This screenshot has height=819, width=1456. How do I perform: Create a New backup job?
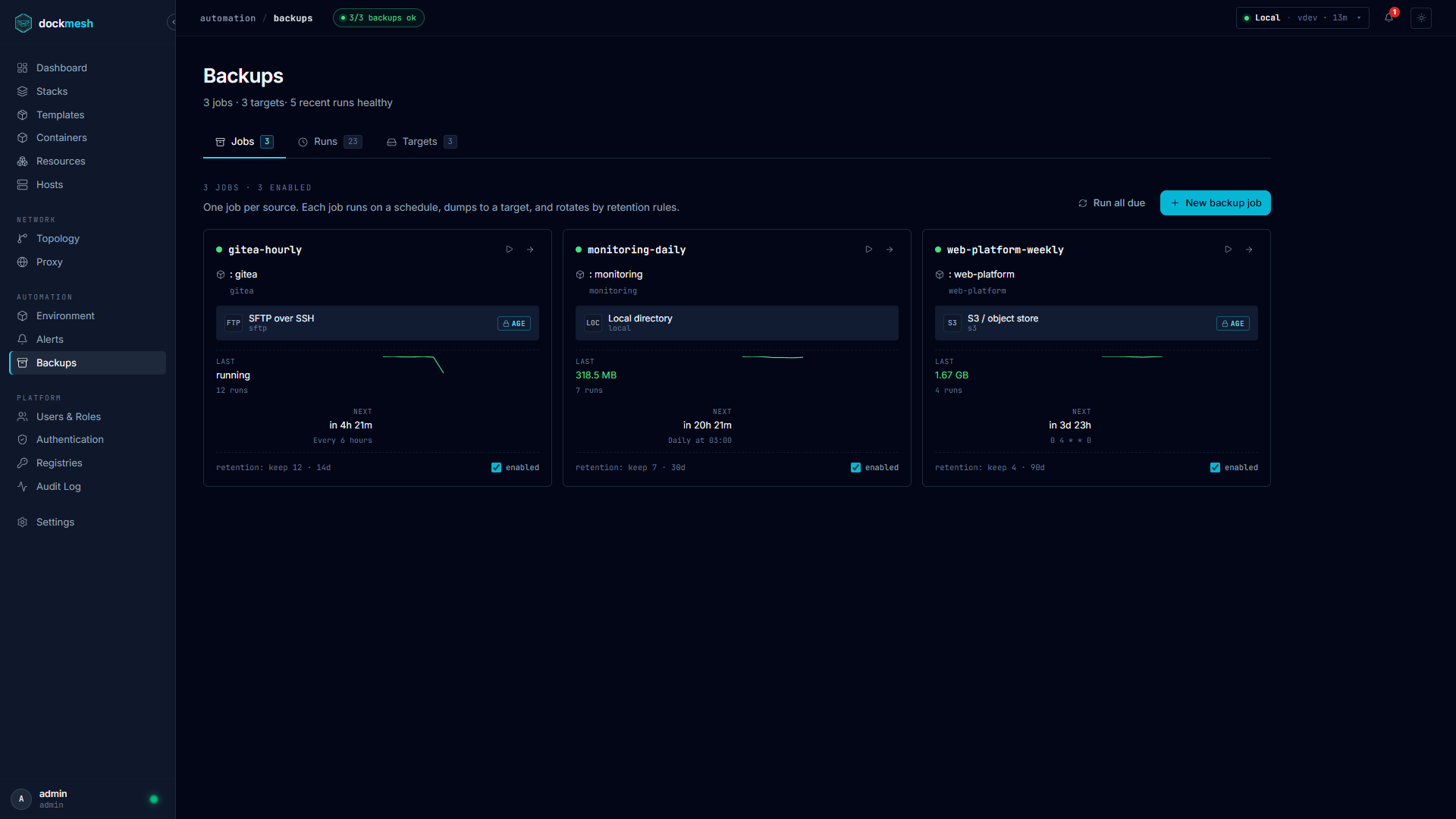(1215, 203)
